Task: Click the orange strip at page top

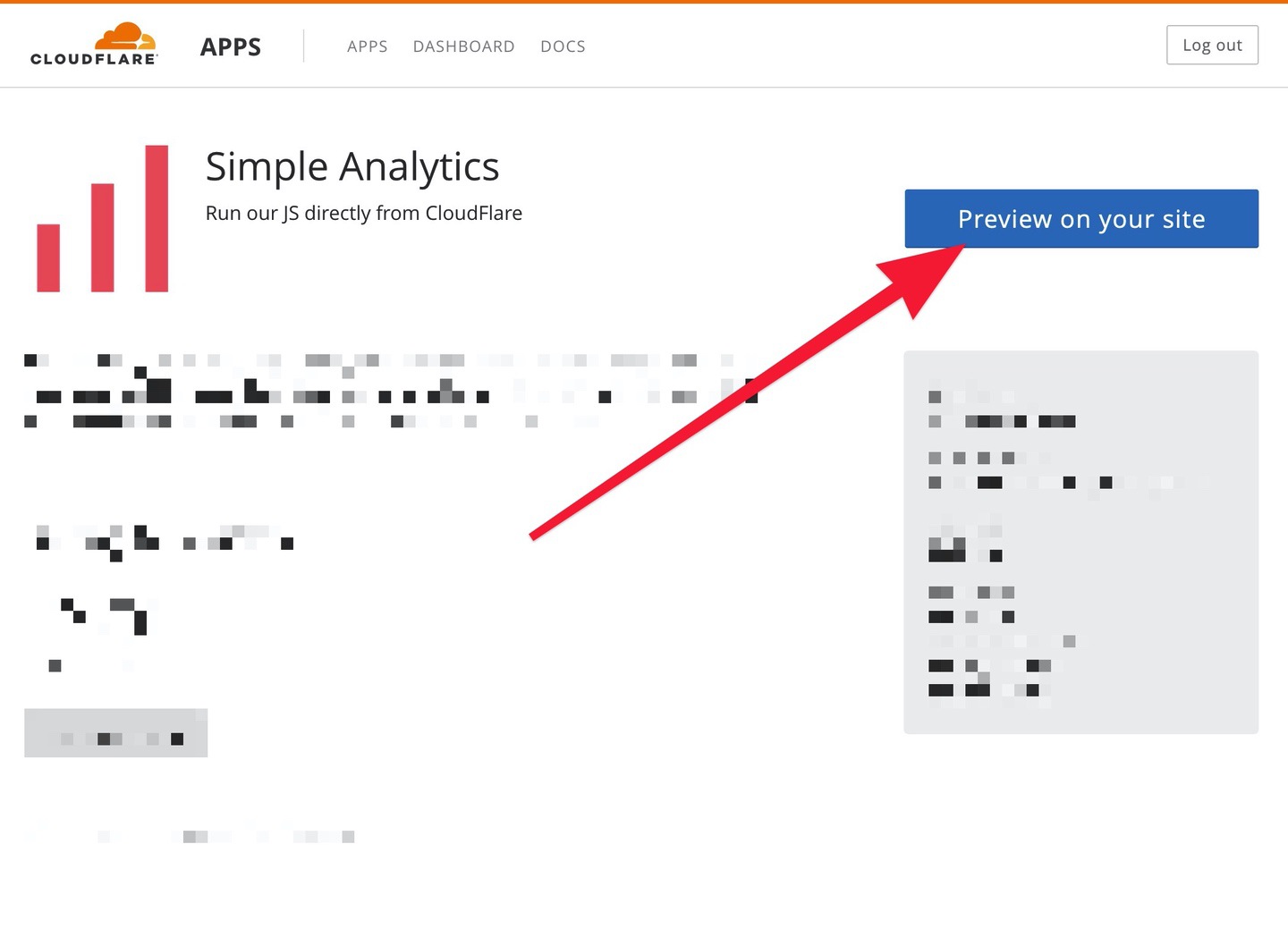Action: [x=644, y=2]
